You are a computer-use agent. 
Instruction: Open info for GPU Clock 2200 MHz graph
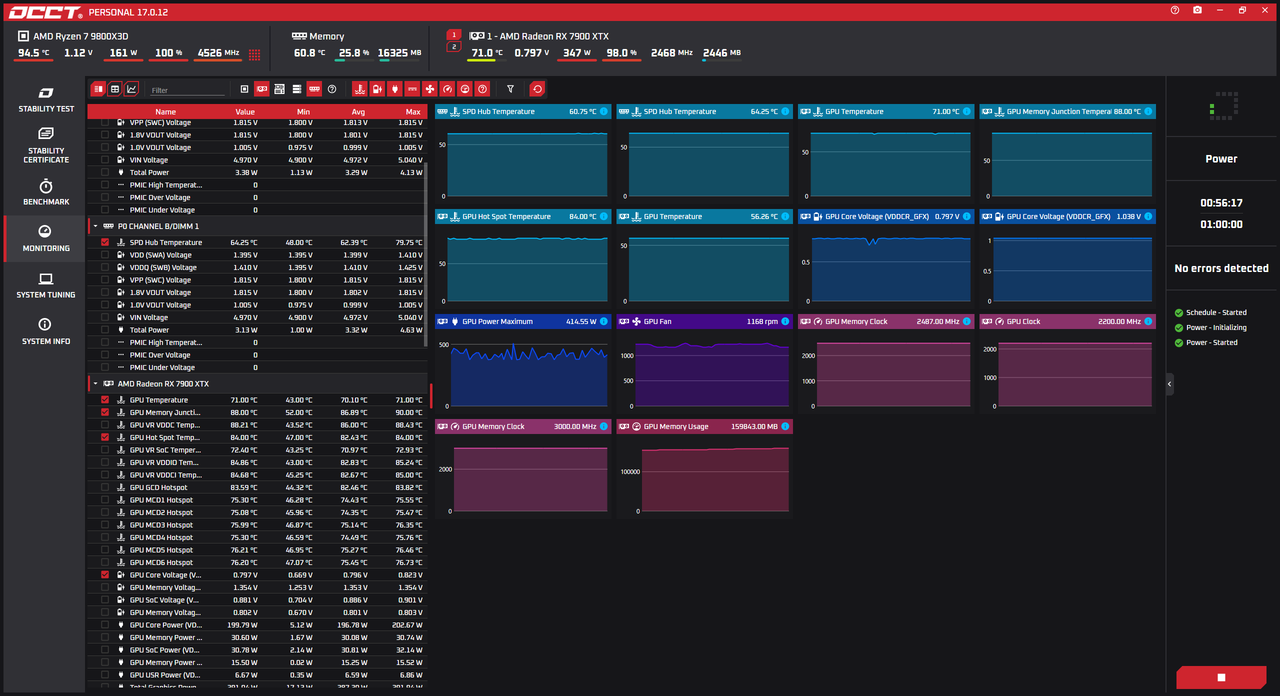click(x=1148, y=322)
